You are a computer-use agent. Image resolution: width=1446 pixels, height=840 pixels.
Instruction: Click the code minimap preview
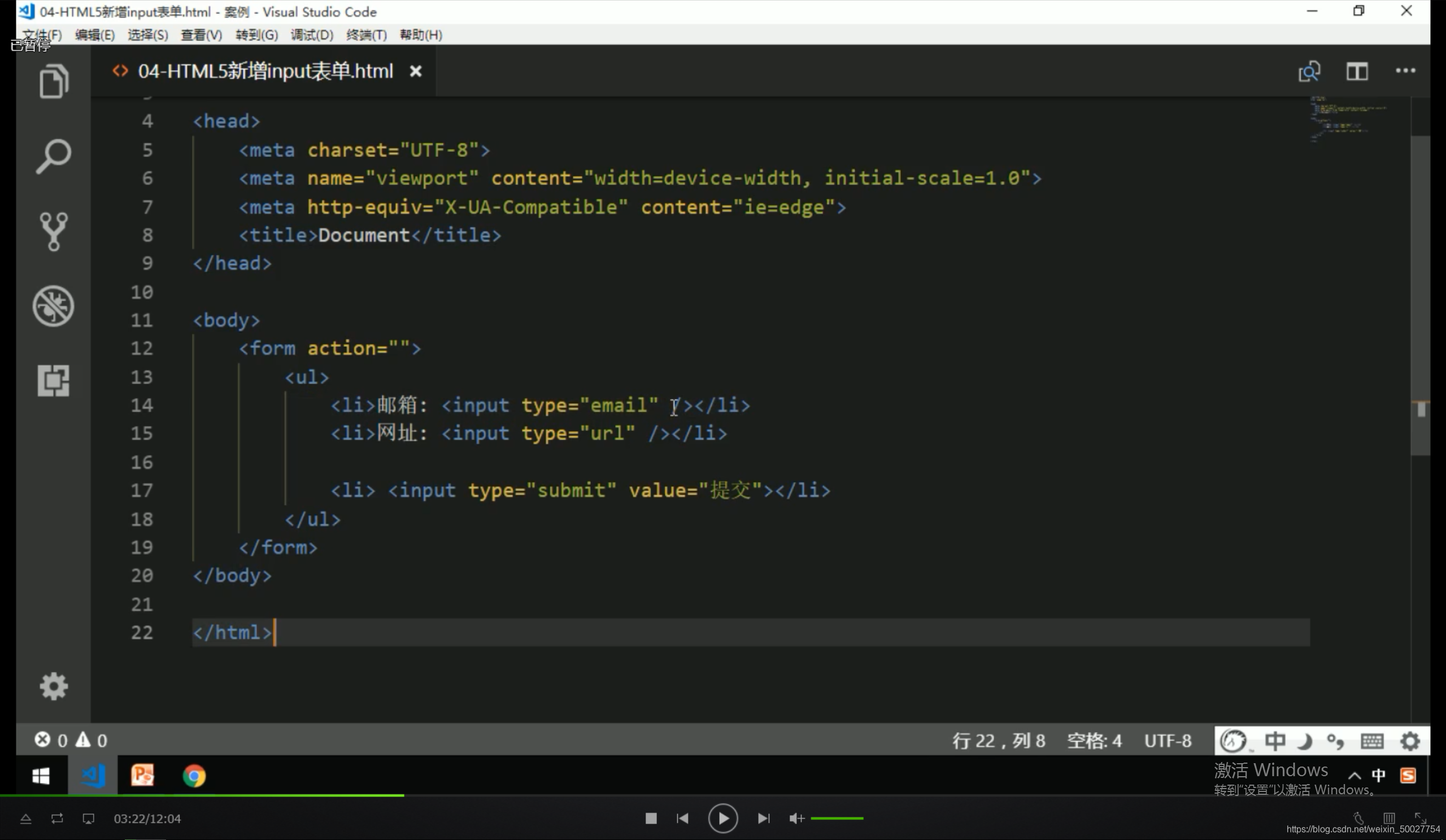[1348, 119]
